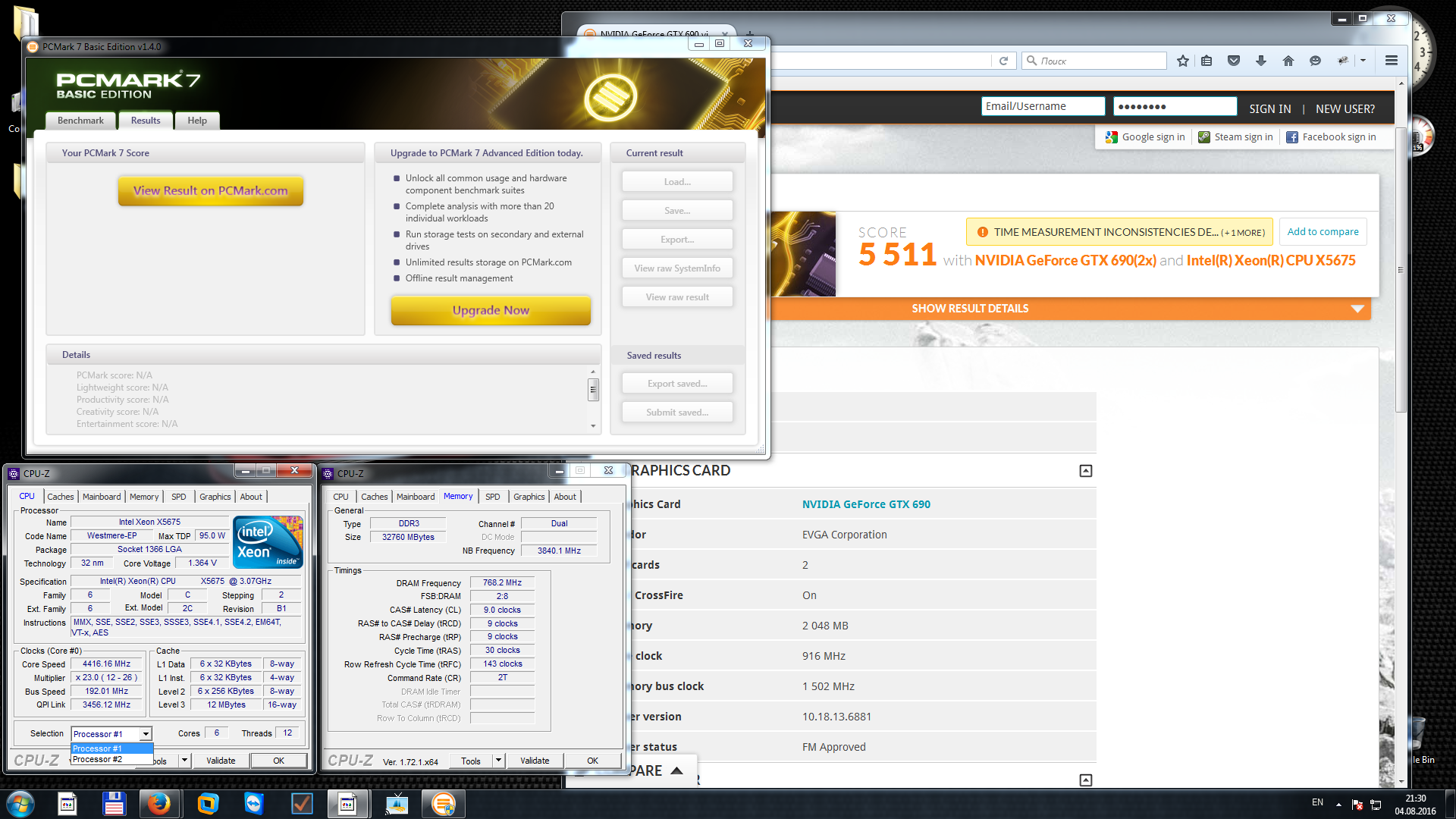Open the NVIDIA GeForce GTX 690 link

tap(866, 504)
